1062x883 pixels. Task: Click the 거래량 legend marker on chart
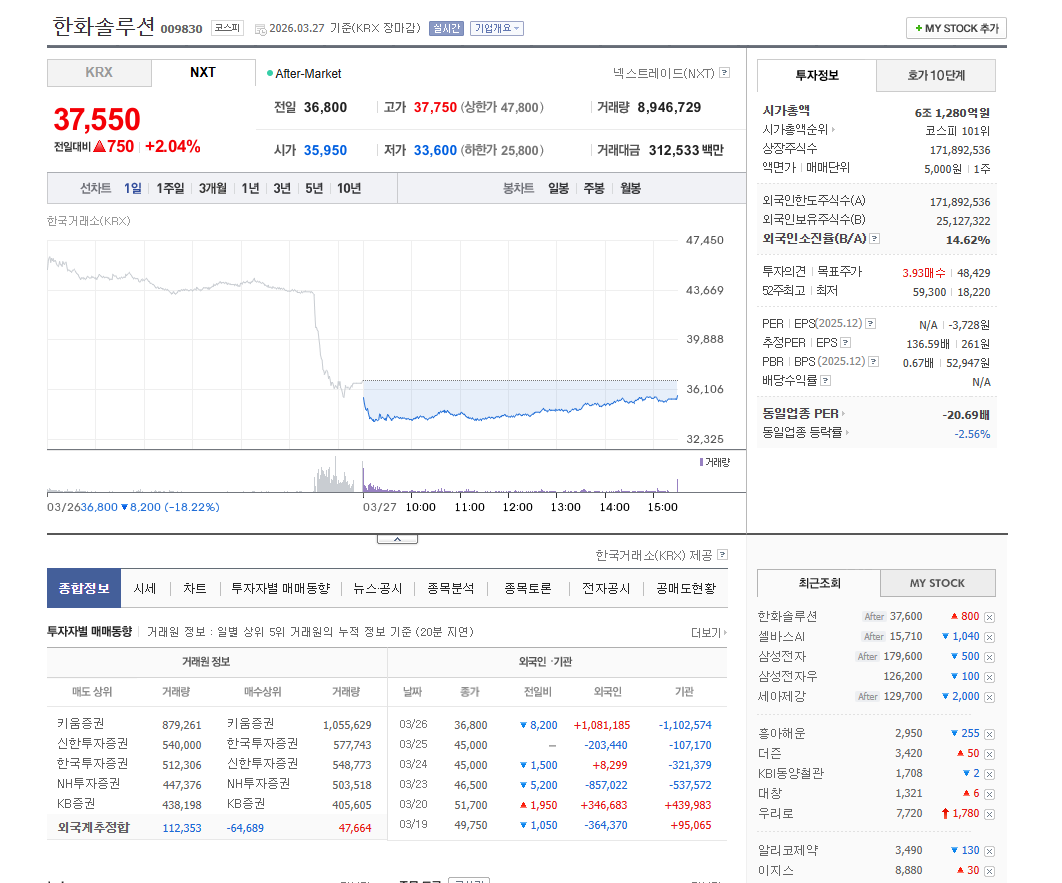(x=701, y=462)
